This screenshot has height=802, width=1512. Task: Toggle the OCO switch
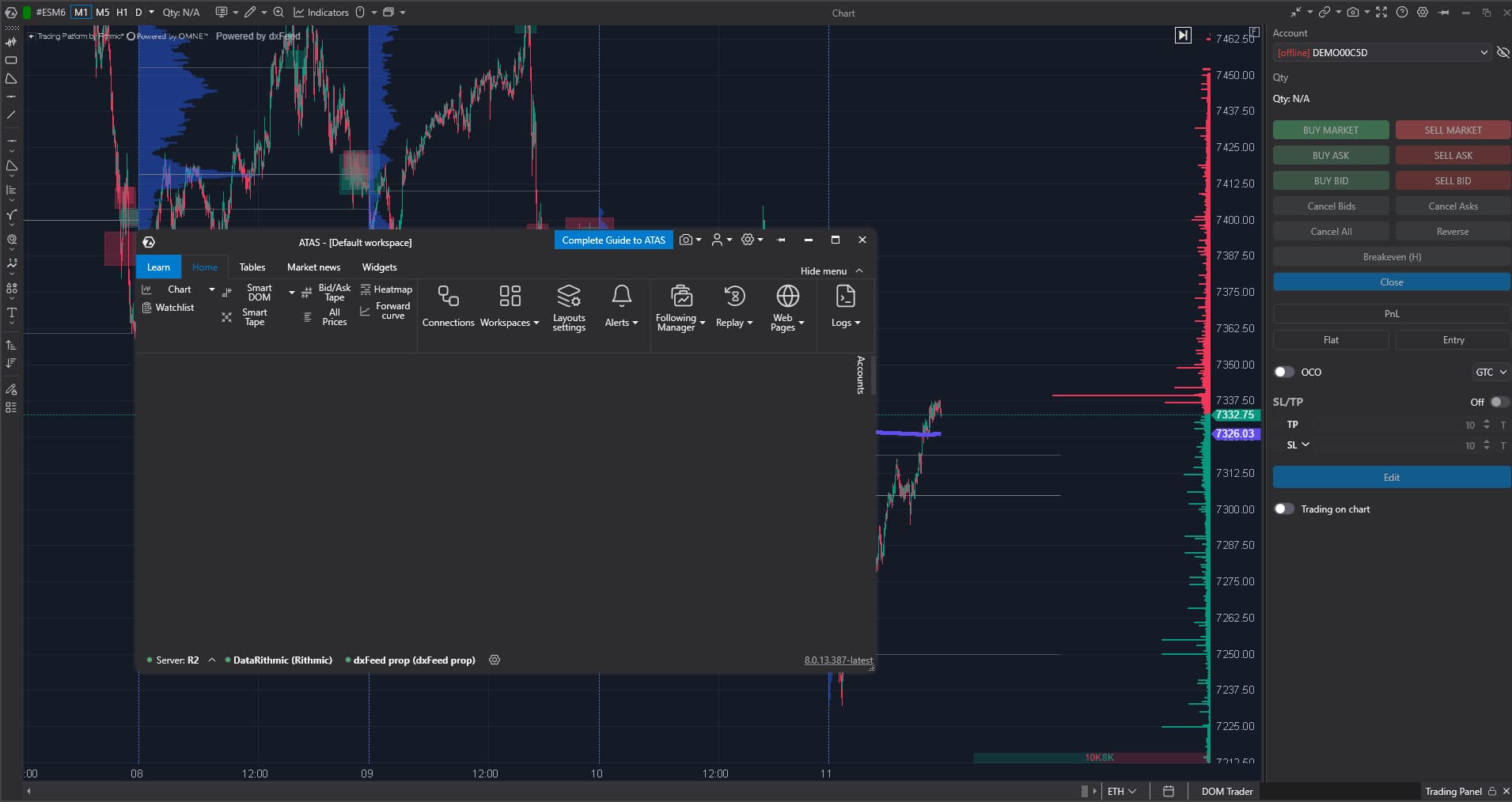coord(1283,372)
